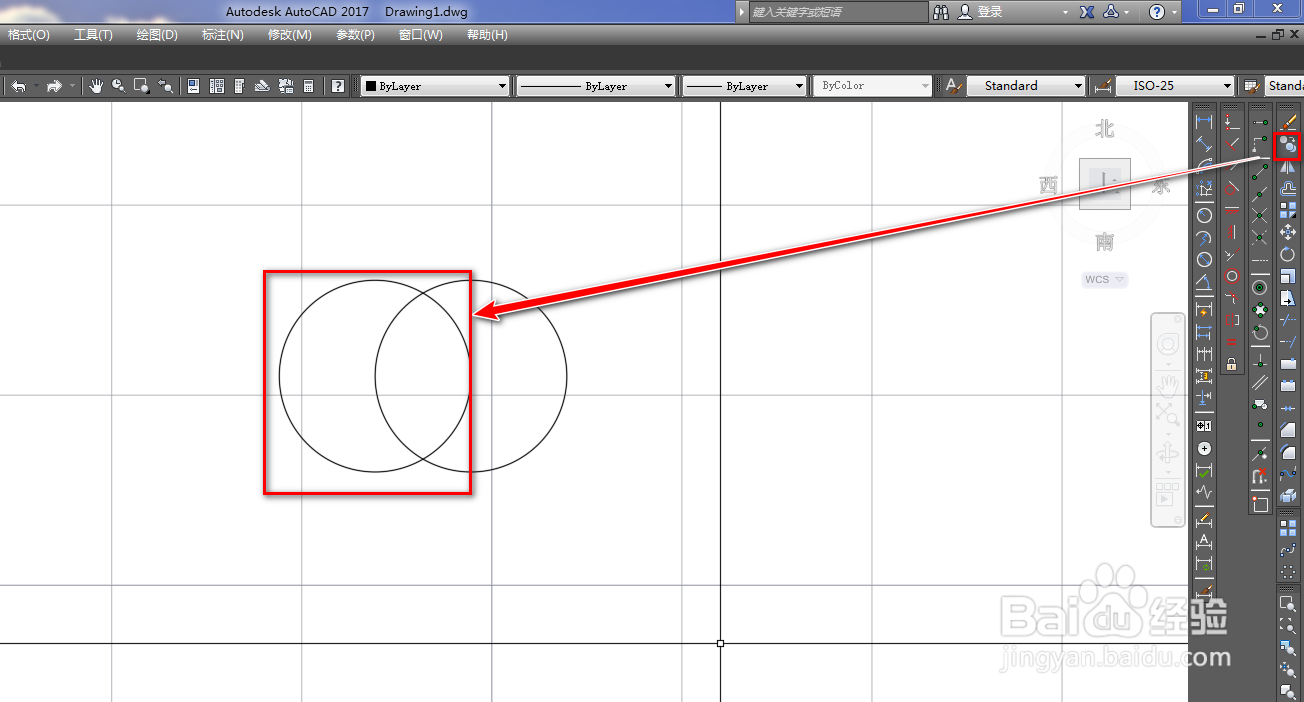This screenshot has height=702, width=1304.
Task: Select the Trim tool
Action: pyautogui.click(x=1288, y=320)
